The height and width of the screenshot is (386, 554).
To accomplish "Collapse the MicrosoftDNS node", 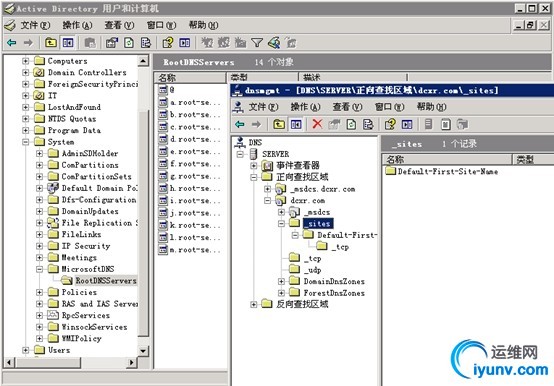I will click(40, 269).
